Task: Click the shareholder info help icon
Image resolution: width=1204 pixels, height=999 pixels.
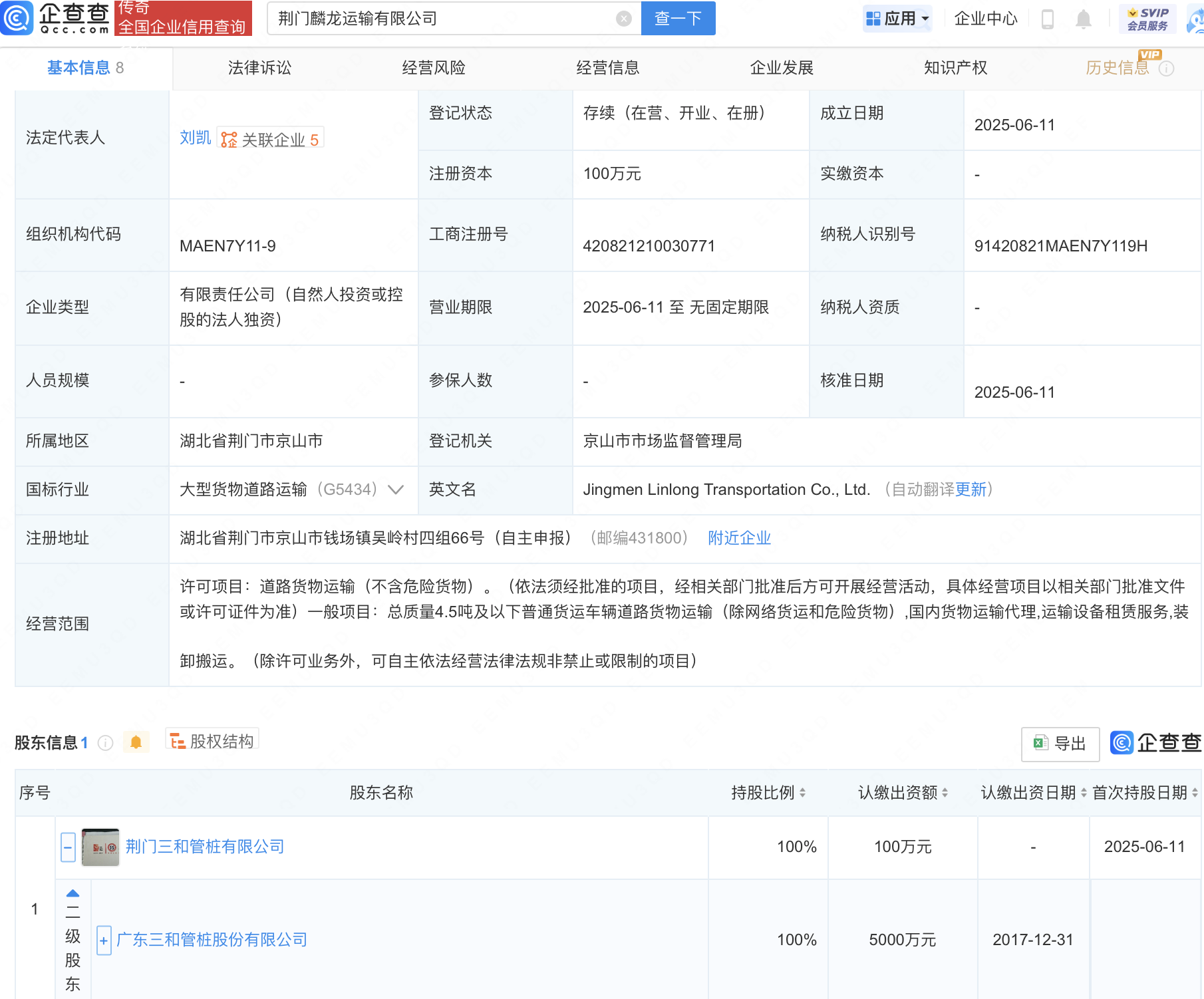Action: pyautogui.click(x=106, y=743)
